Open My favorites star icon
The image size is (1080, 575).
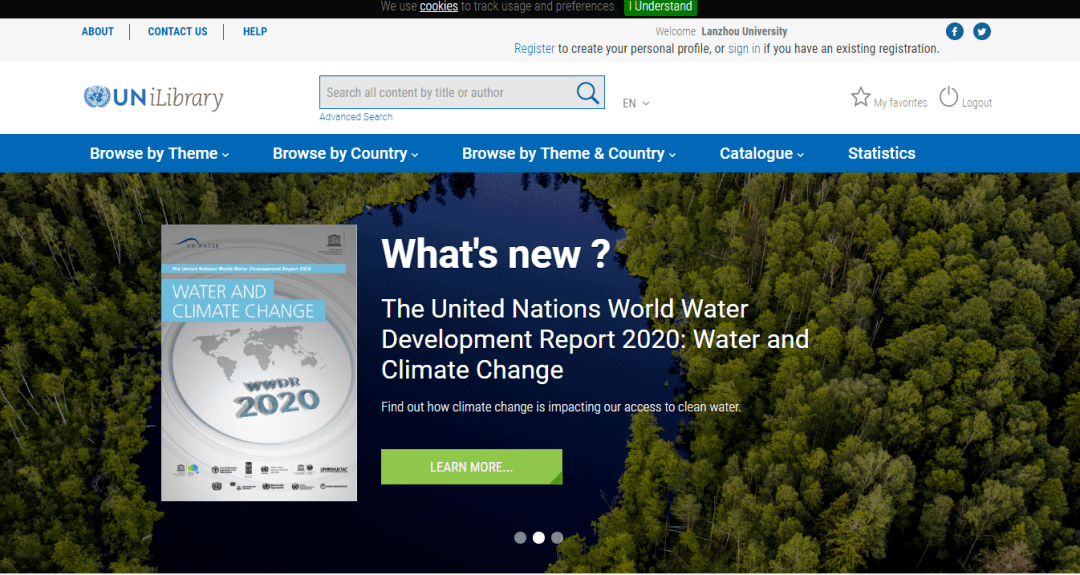861,97
